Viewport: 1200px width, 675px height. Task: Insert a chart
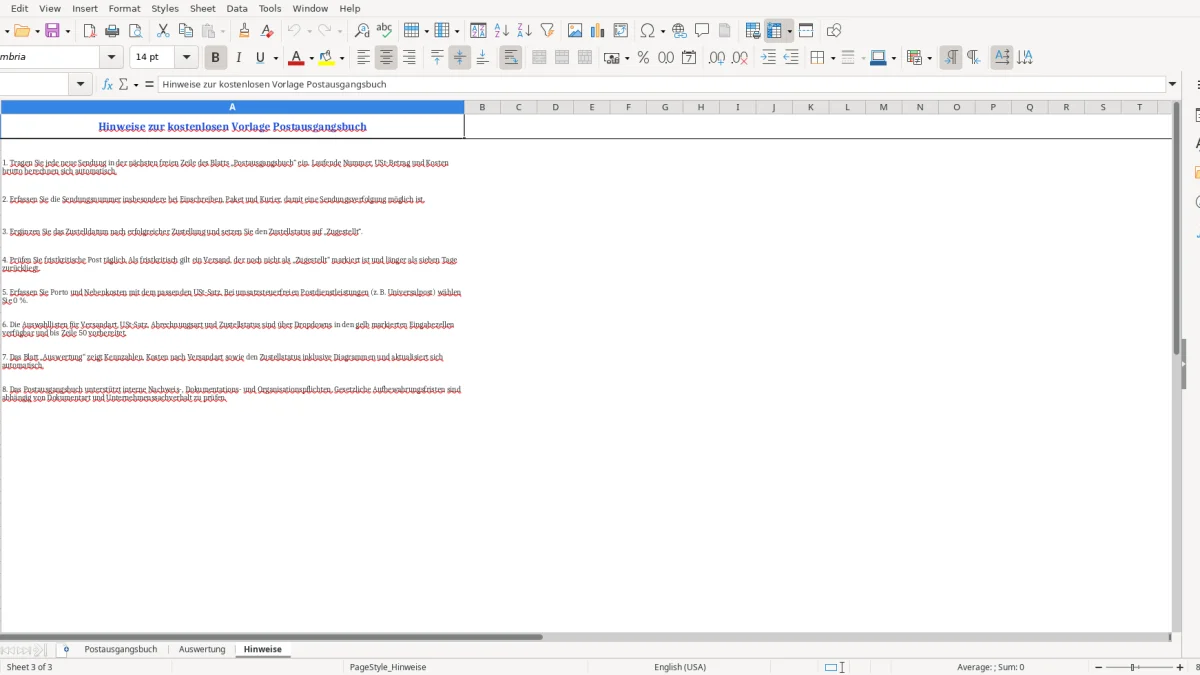598,31
